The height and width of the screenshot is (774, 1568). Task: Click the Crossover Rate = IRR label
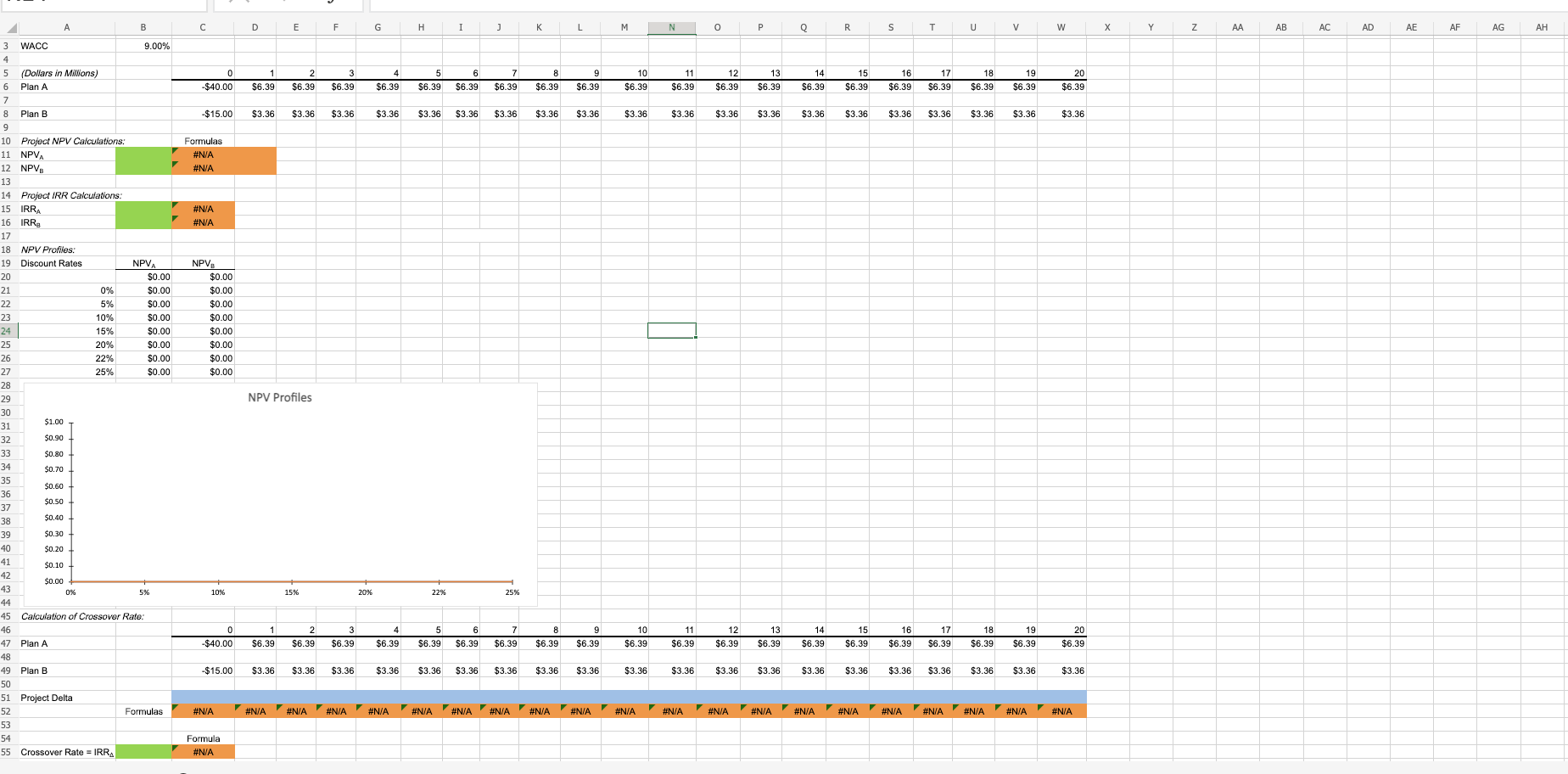(67, 752)
